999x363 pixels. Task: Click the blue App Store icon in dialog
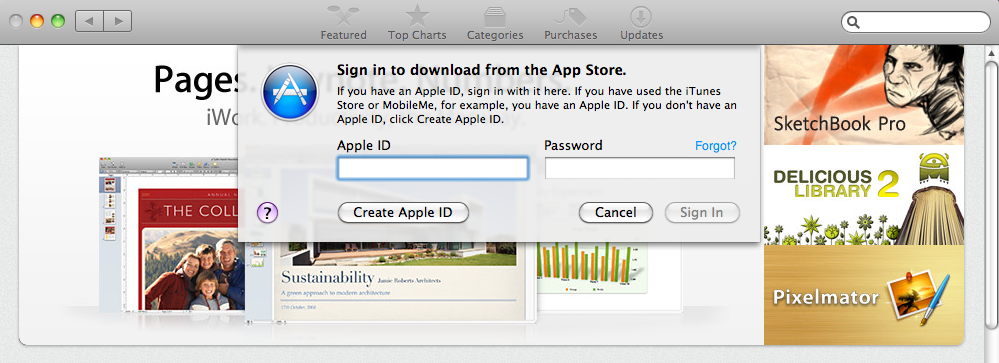(x=290, y=92)
